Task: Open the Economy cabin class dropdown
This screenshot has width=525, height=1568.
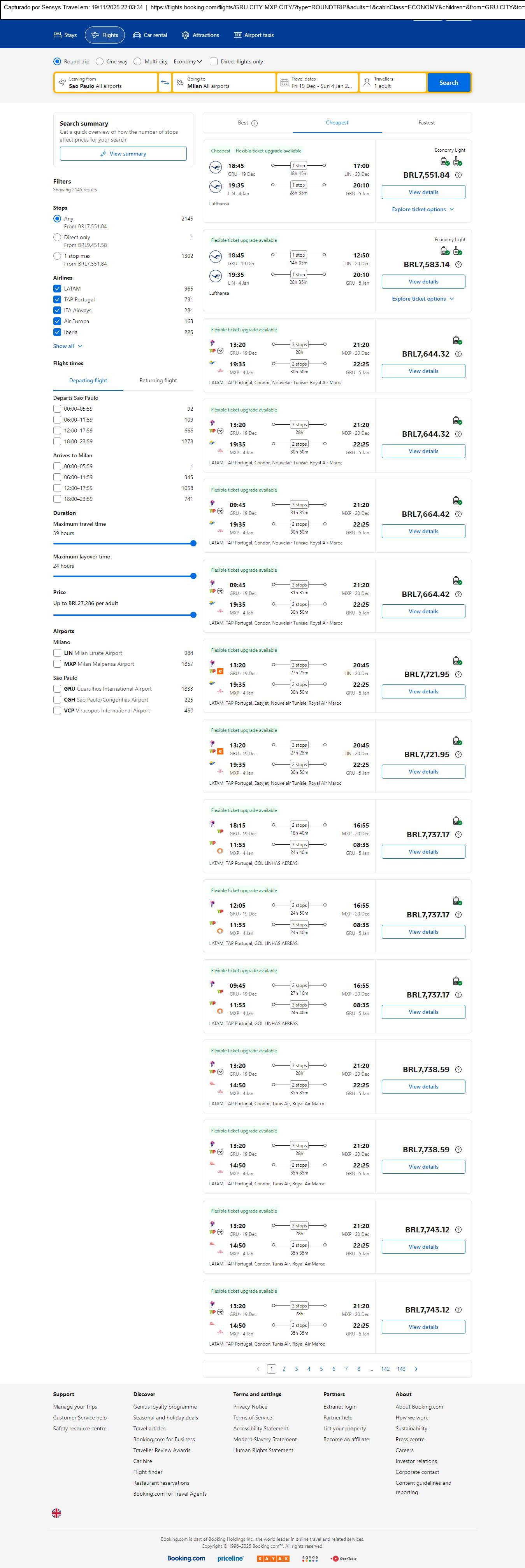Action: [188, 61]
